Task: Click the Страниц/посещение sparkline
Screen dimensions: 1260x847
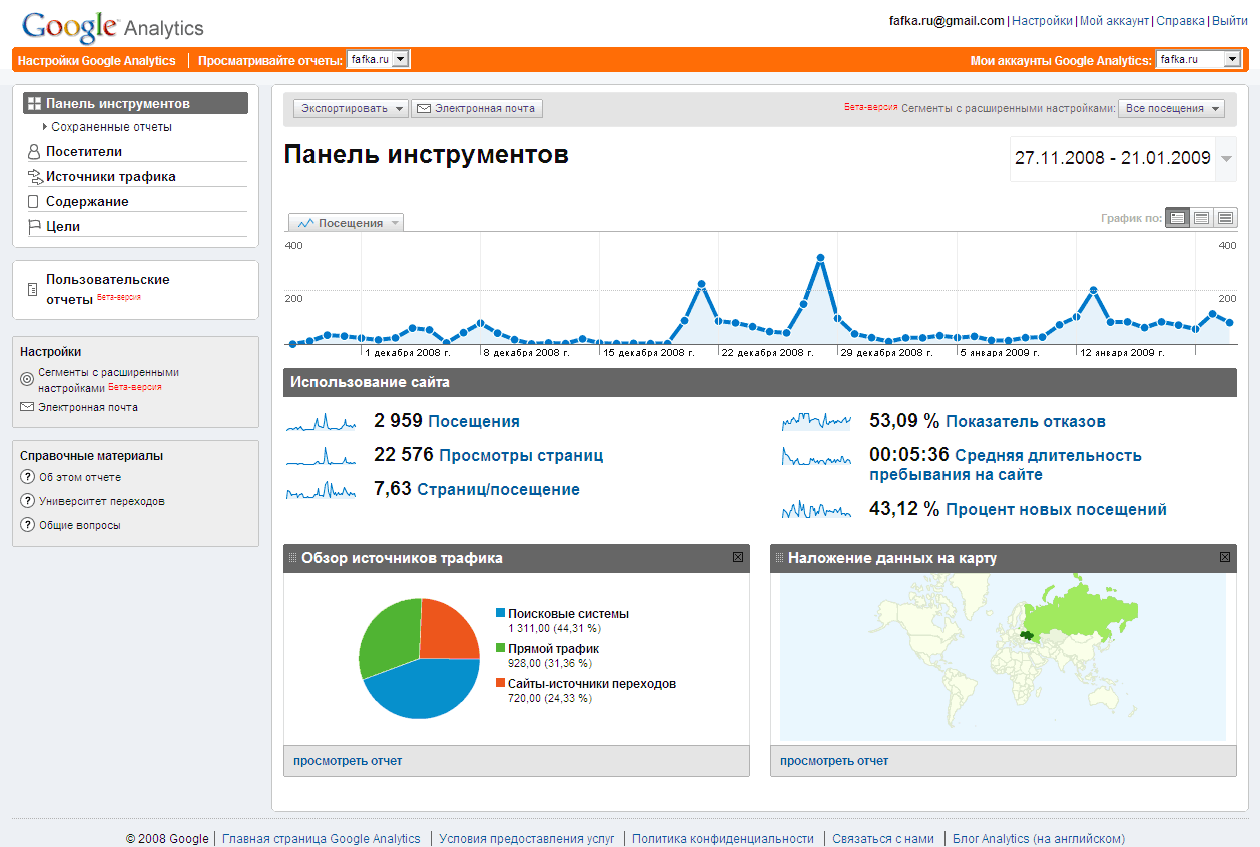Action: [x=321, y=491]
